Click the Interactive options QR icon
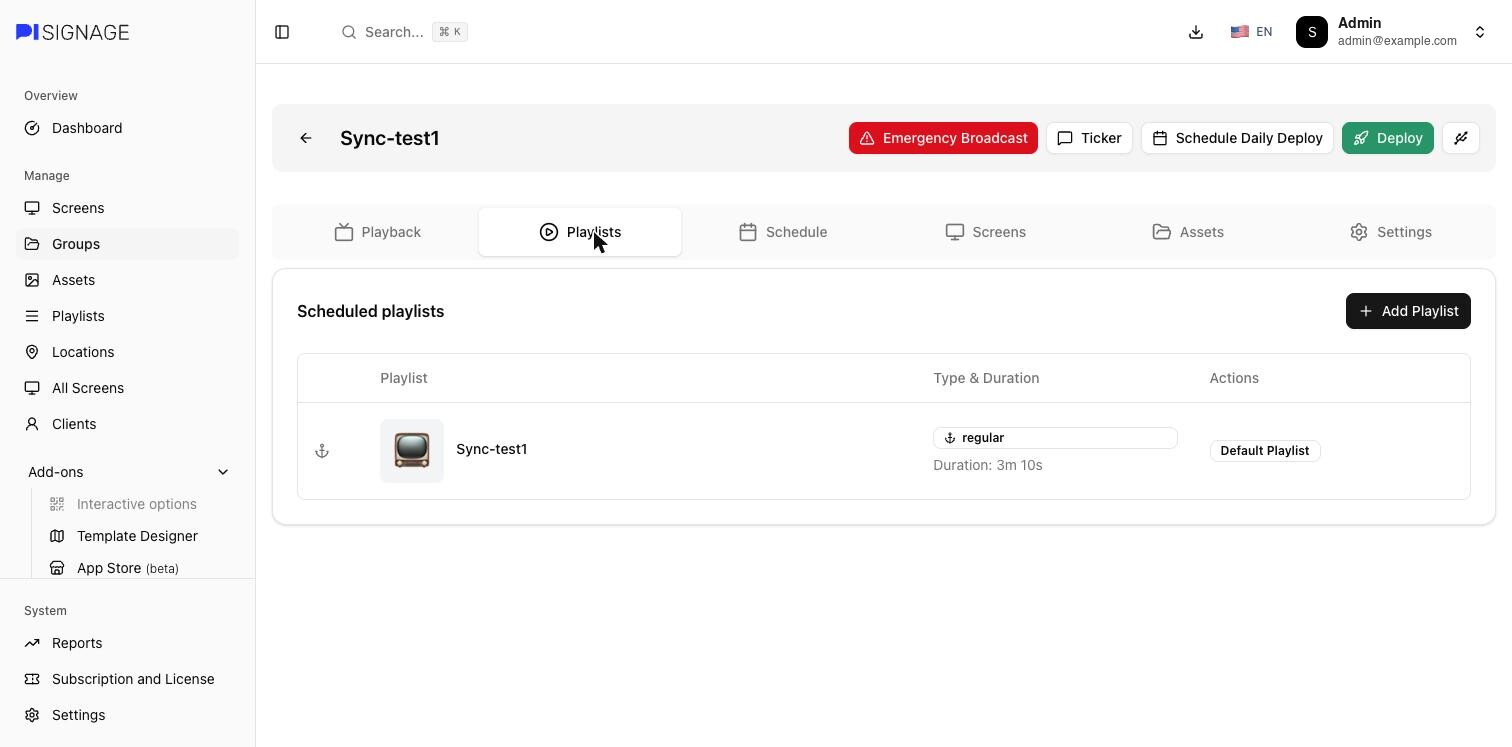Viewport: 1512px width, 747px height. click(x=57, y=504)
